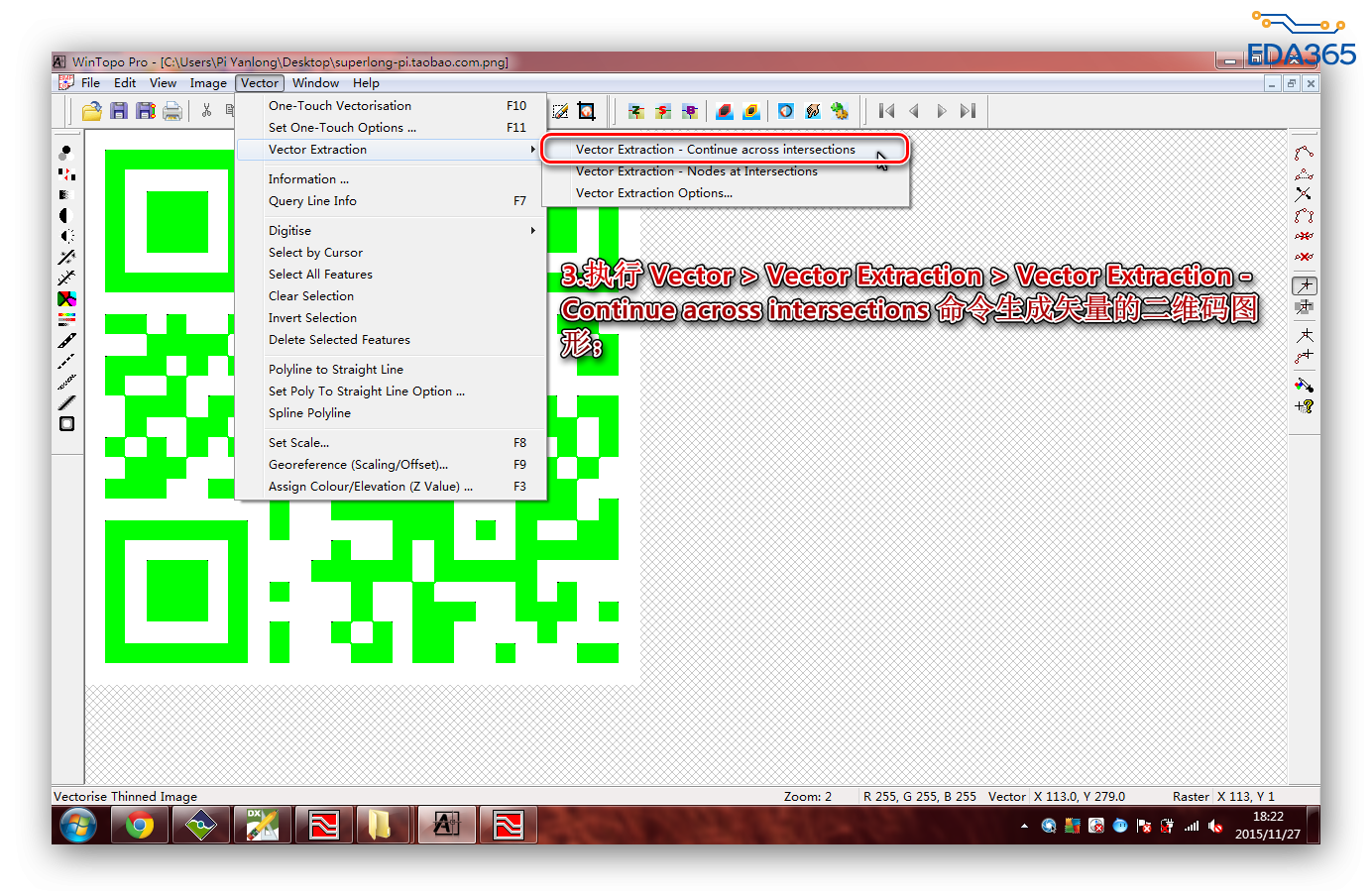The width and height of the screenshot is (1372, 896).
Task: Open the View menu
Action: coord(163,83)
